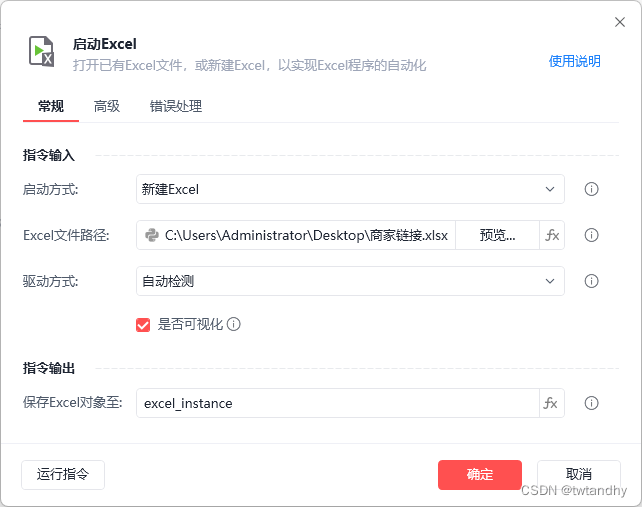This screenshot has width=642, height=507.
Task: Click info icon beside 启动方式 dropdown
Action: tap(591, 189)
